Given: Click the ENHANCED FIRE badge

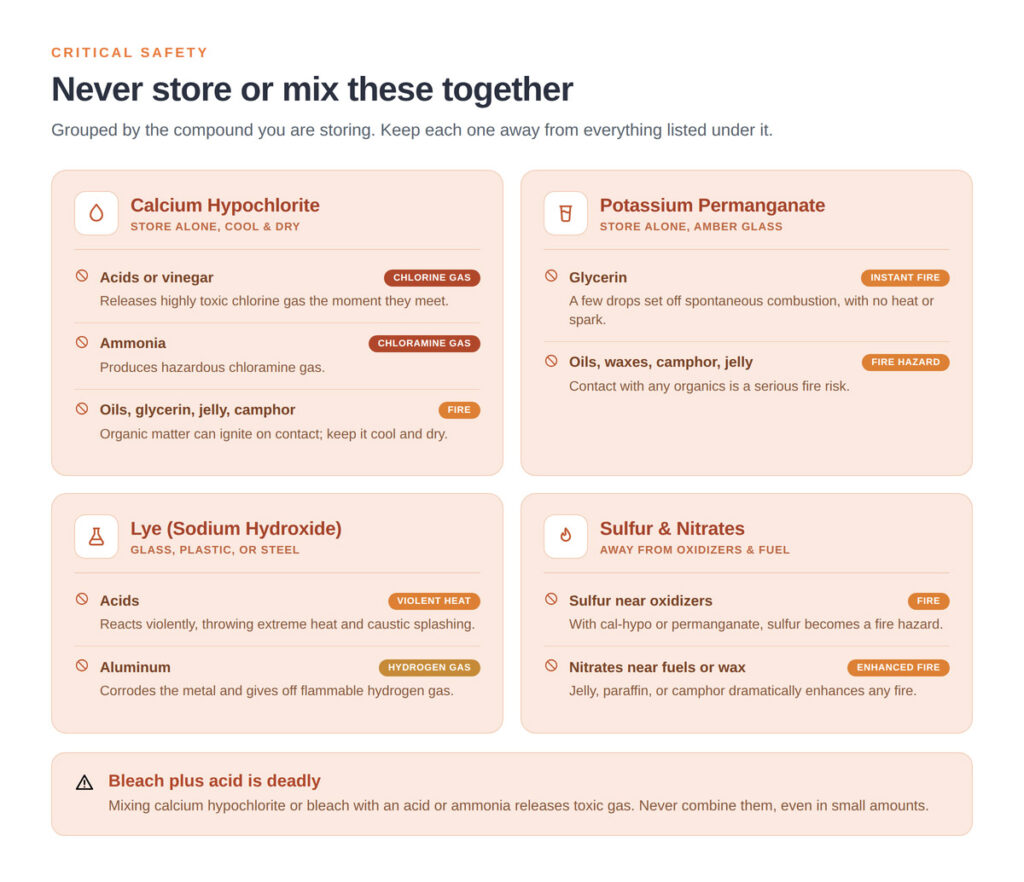Looking at the screenshot, I should [x=898, y=667].
